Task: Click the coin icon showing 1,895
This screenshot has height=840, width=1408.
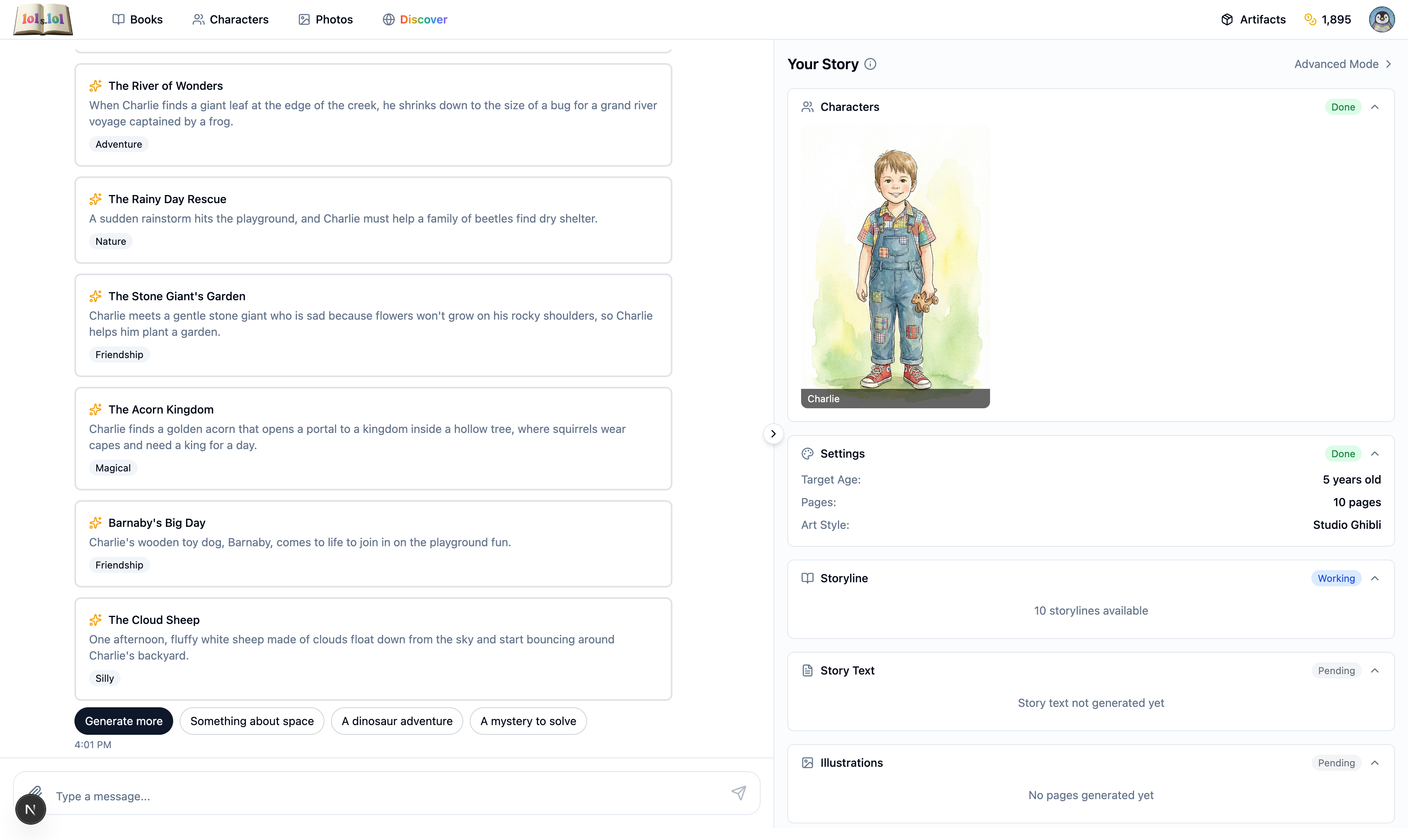Action: coord(1310,19)
